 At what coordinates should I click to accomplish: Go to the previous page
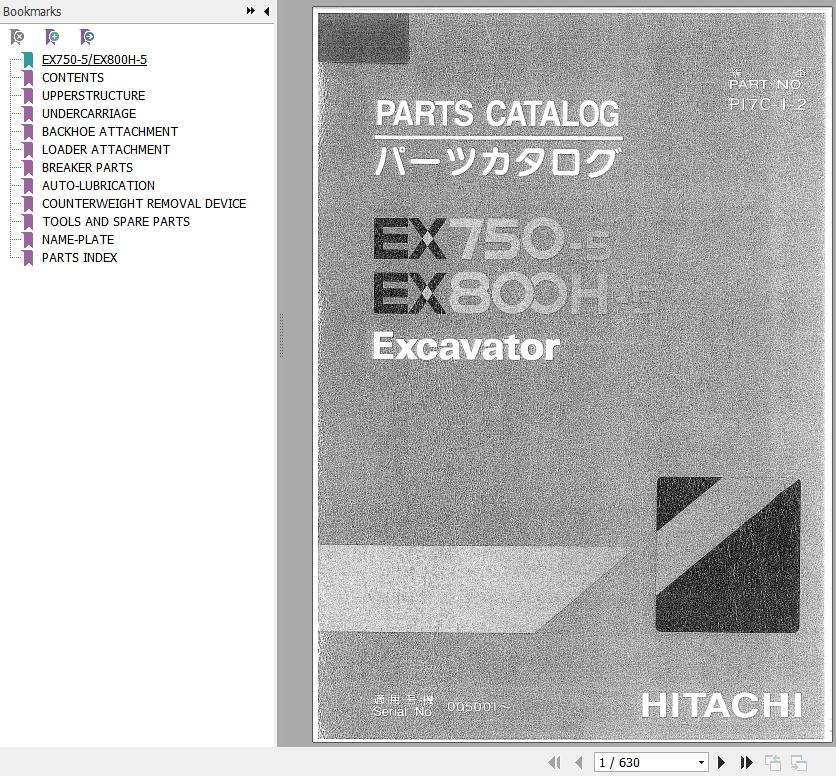579,763
